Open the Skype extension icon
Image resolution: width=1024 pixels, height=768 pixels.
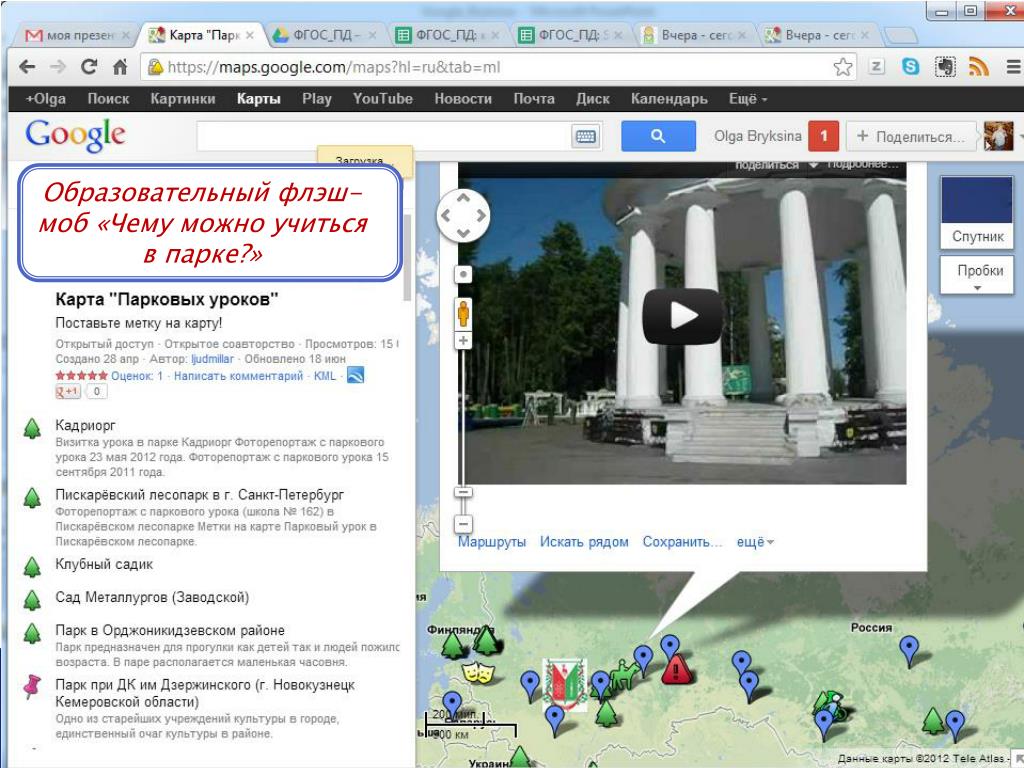(910, 66)
